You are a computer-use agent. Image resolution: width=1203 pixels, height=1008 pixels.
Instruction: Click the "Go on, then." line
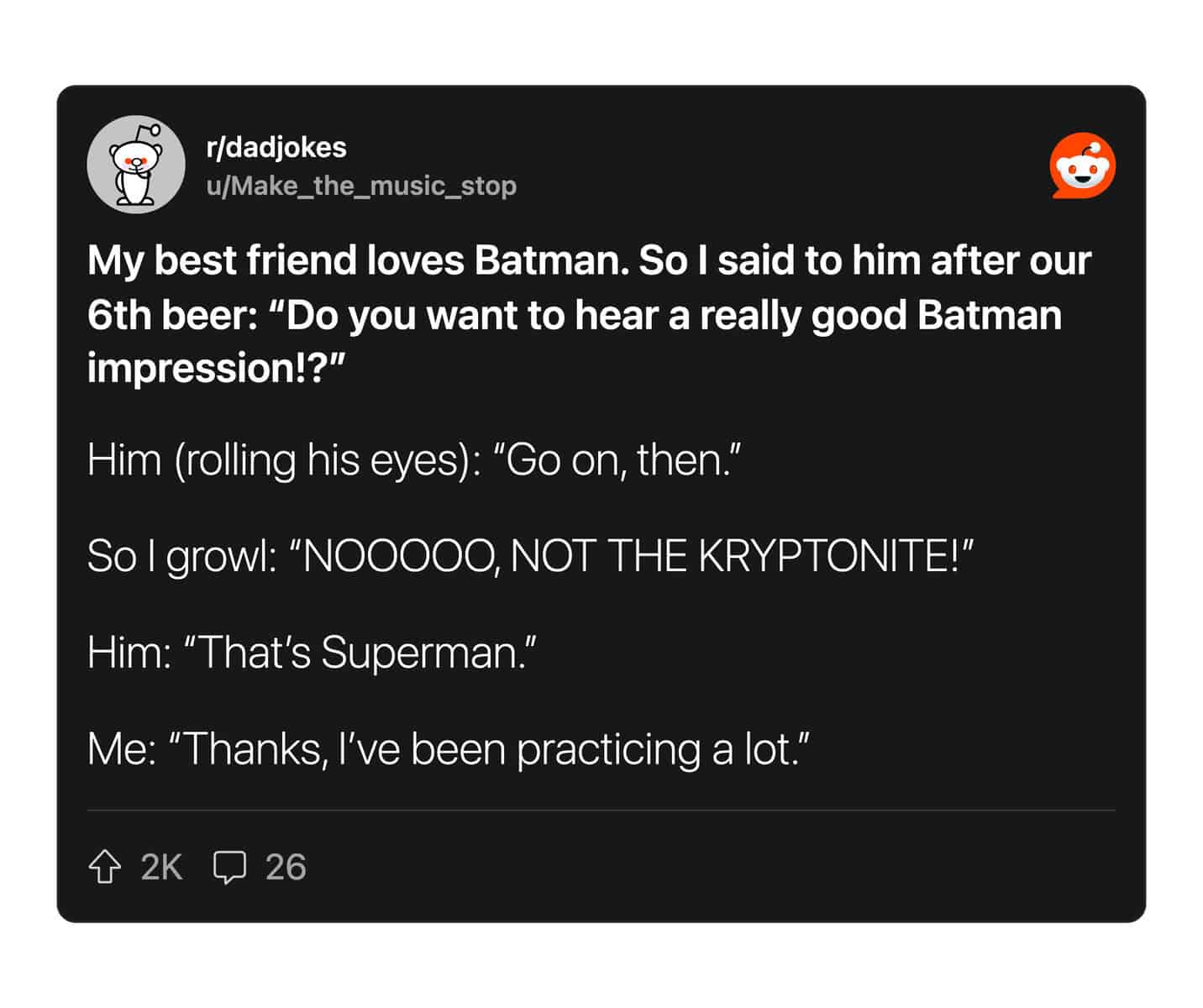[414, 460]
